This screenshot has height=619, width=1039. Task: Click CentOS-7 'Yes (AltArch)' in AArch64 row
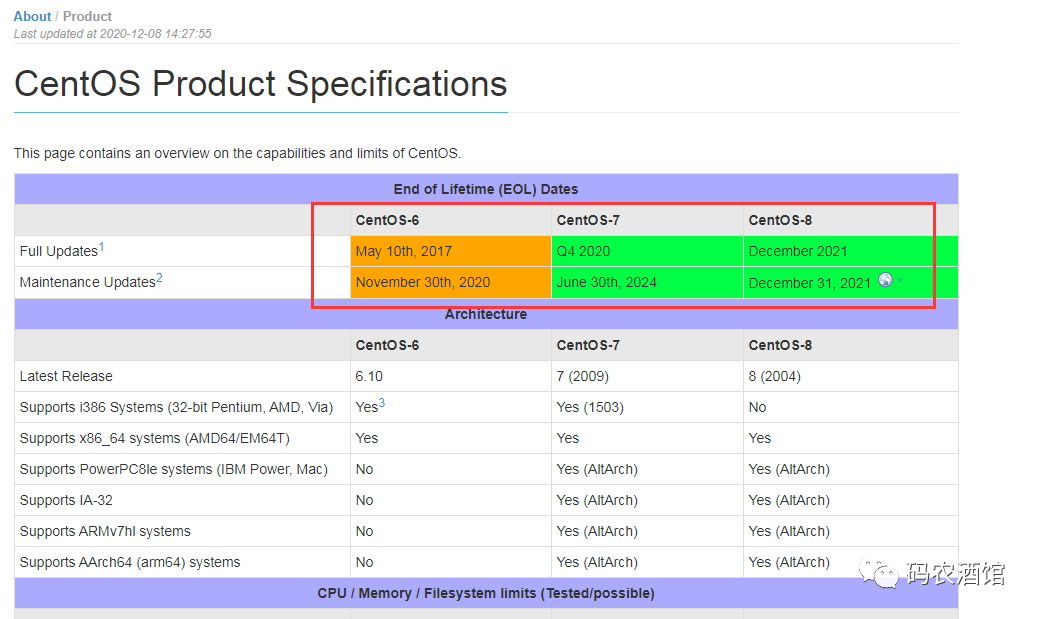[597, 563]
